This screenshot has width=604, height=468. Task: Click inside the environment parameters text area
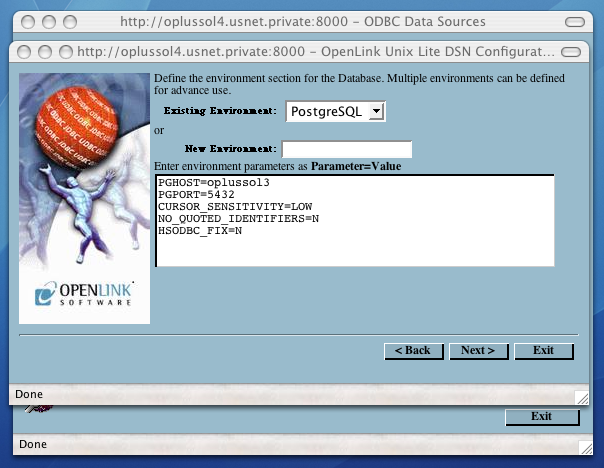(x=355, y=245)
